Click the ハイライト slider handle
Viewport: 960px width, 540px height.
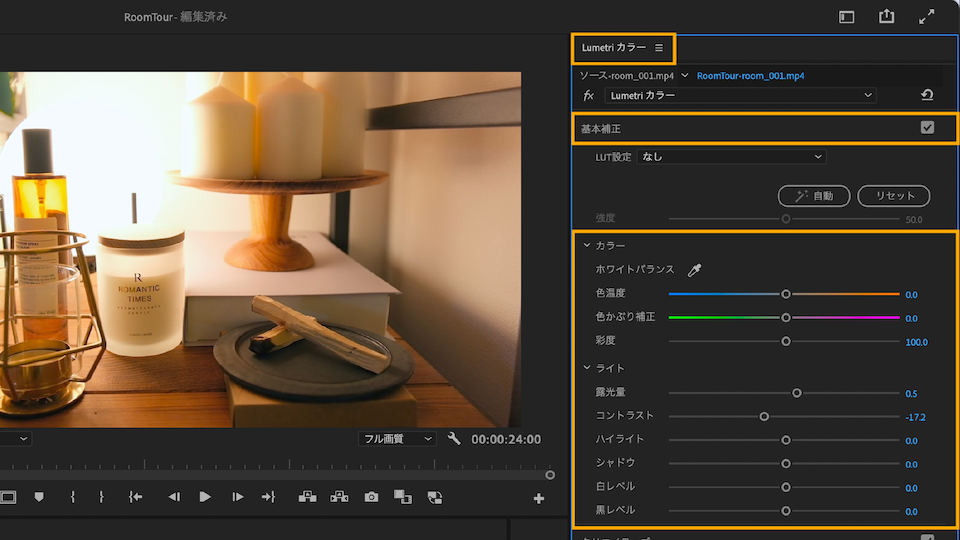click(x=786, y=440)
